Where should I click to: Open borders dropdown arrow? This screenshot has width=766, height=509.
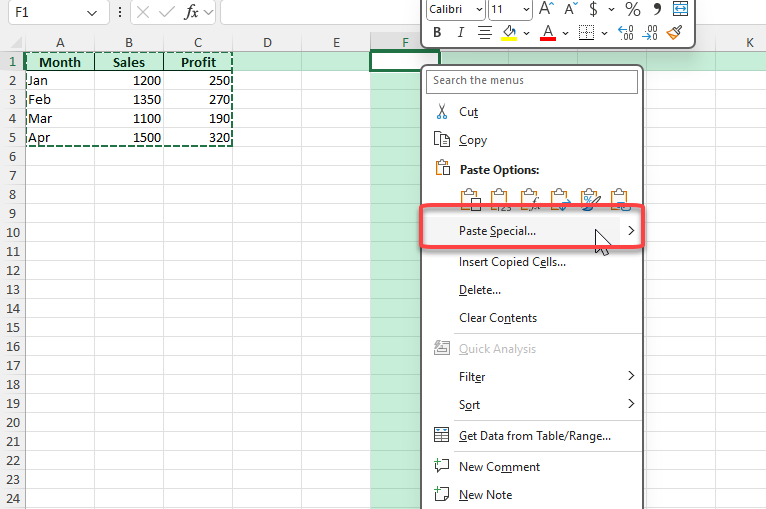click(604, 33)
